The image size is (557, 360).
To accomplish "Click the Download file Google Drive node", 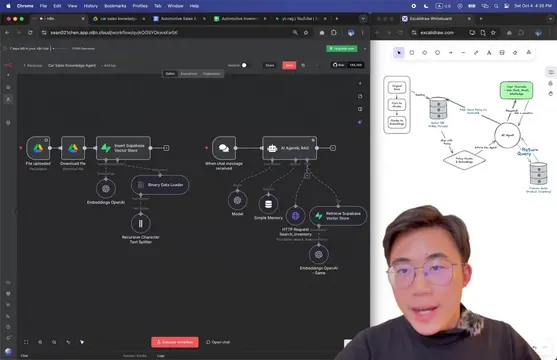I will coord(73,148).
